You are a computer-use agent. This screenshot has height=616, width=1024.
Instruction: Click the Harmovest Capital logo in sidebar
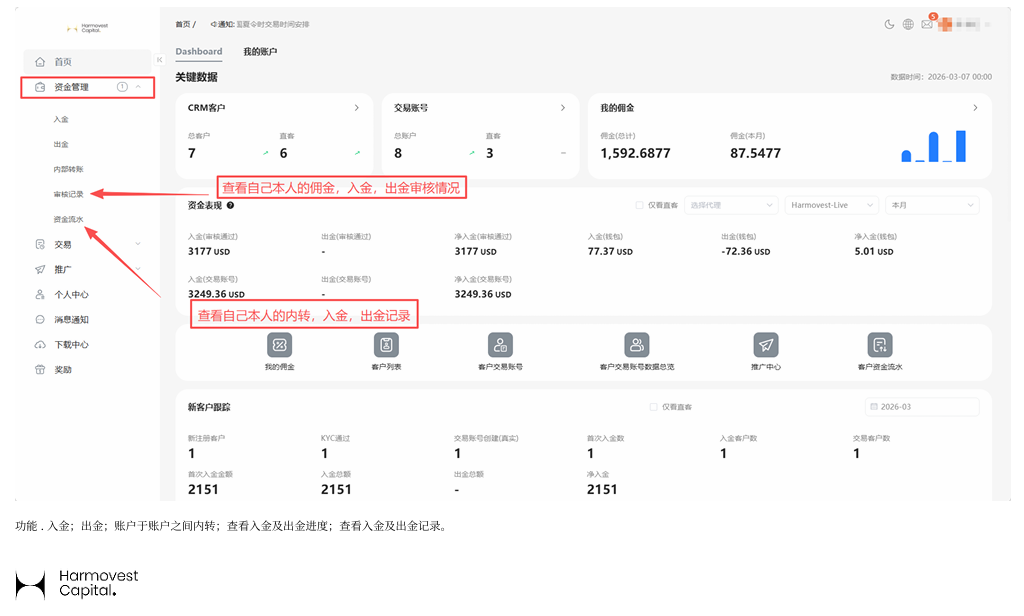[88, 28]
